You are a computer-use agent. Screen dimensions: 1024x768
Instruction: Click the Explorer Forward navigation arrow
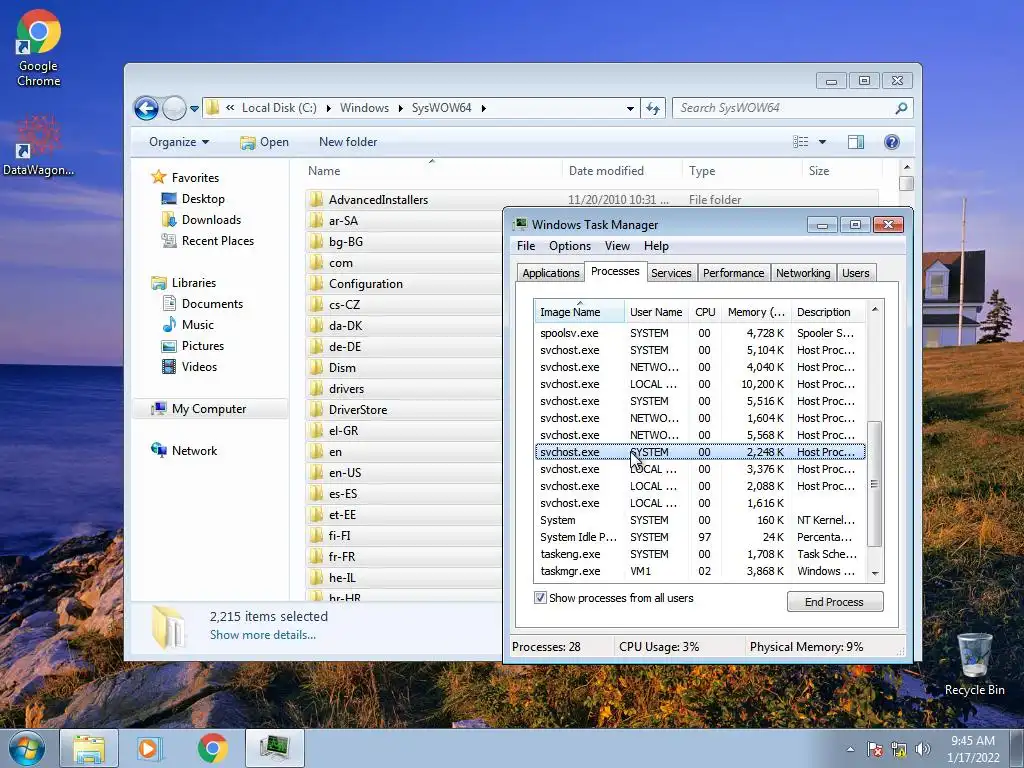[x=174, y=108]
